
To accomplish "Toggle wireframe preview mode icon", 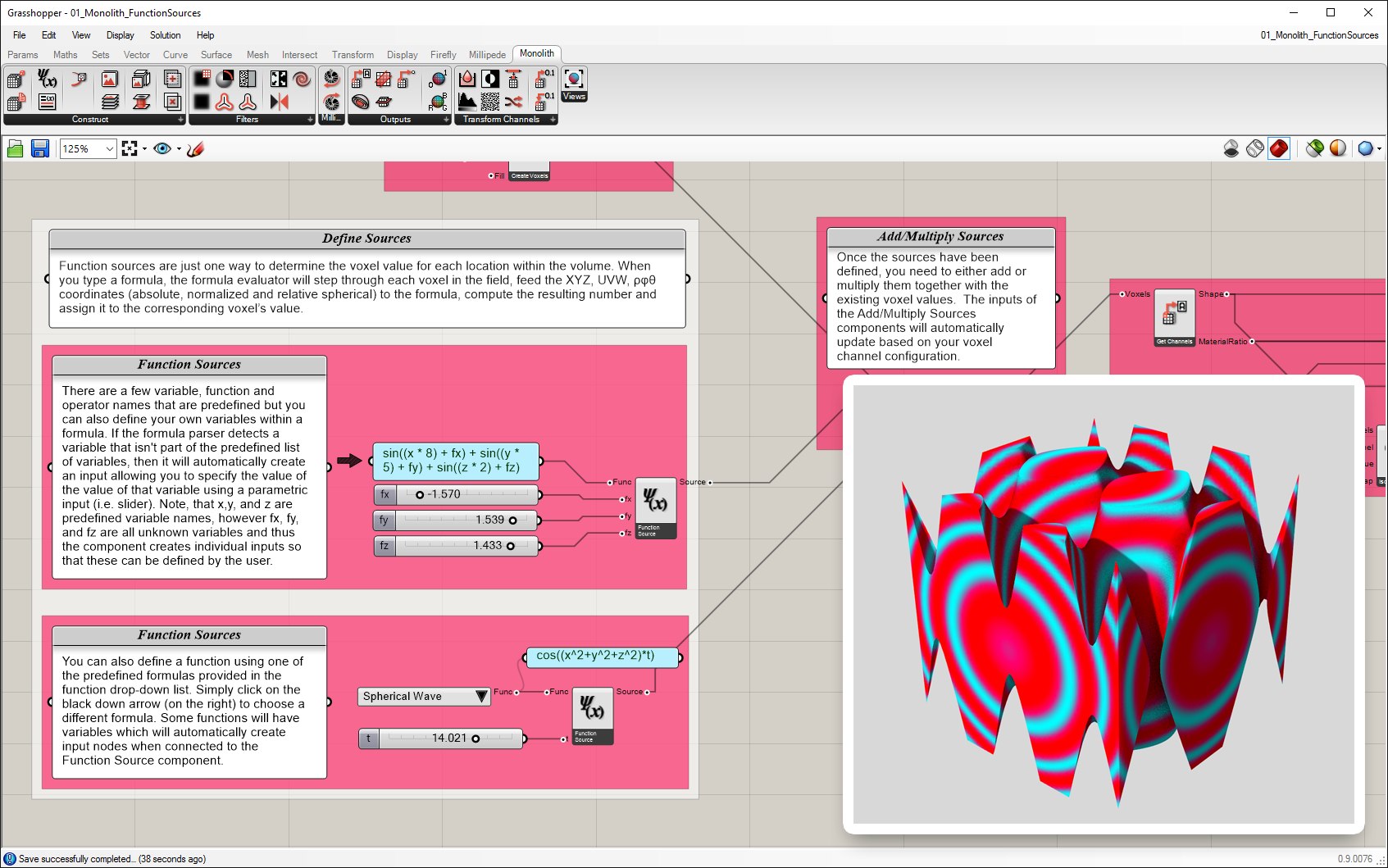I will 1255,148.
